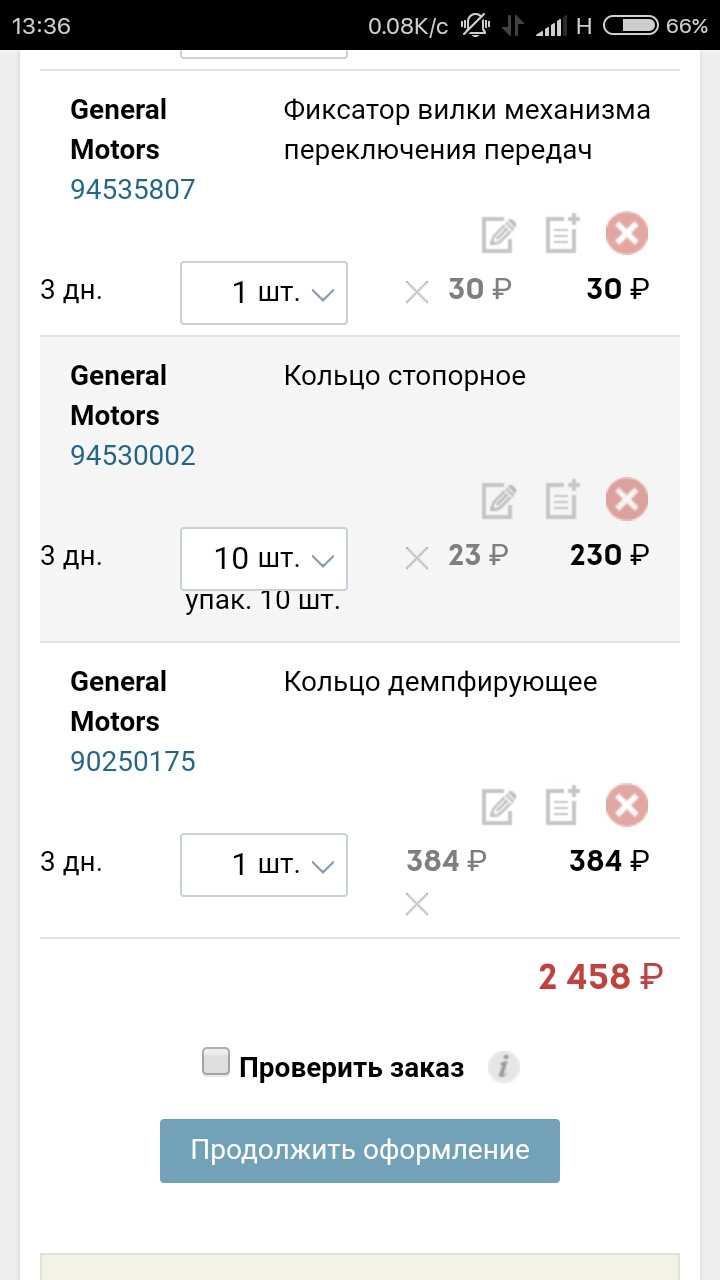Open quantity dropdown for part 94535807
This screenshot has width=720, height=1280.
point(264,293)
